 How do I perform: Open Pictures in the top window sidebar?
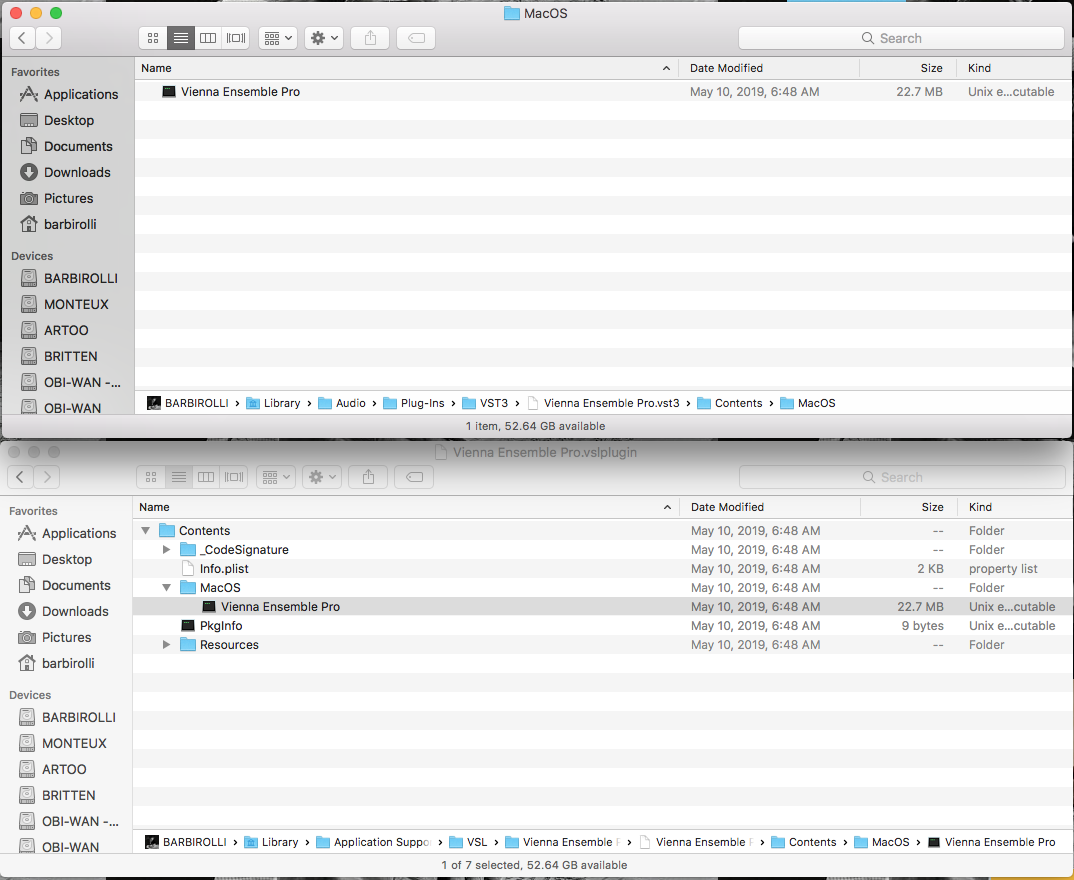coord(56,199)
